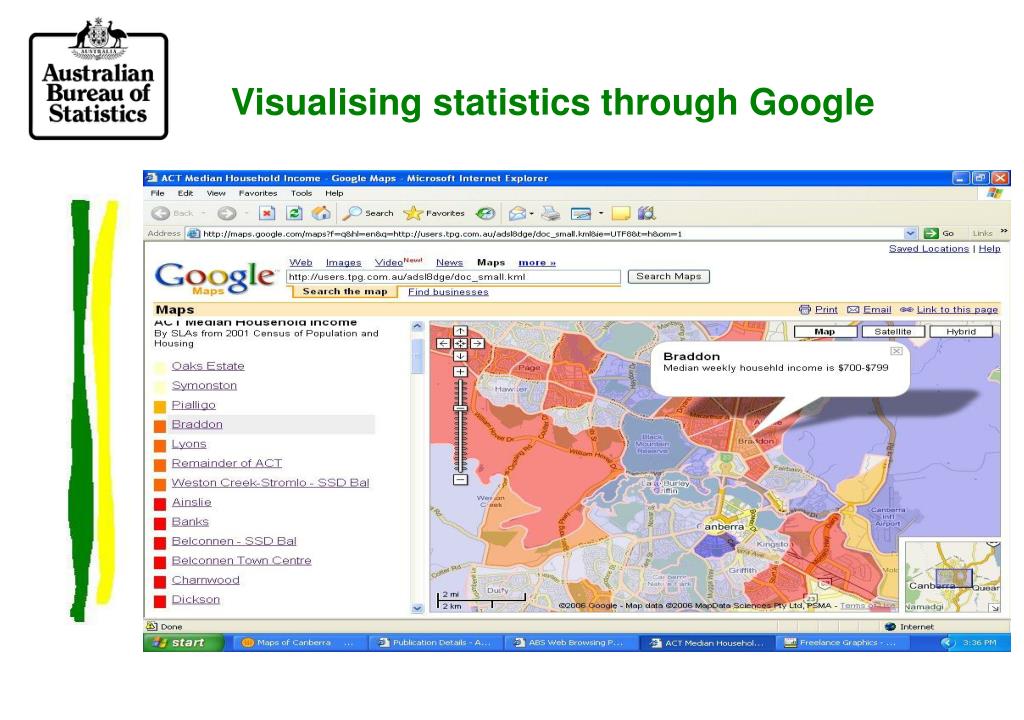Click the Email link
The width and height of the screenshot is (1024, 720).
pyautogui.click(x=877, y=310)
